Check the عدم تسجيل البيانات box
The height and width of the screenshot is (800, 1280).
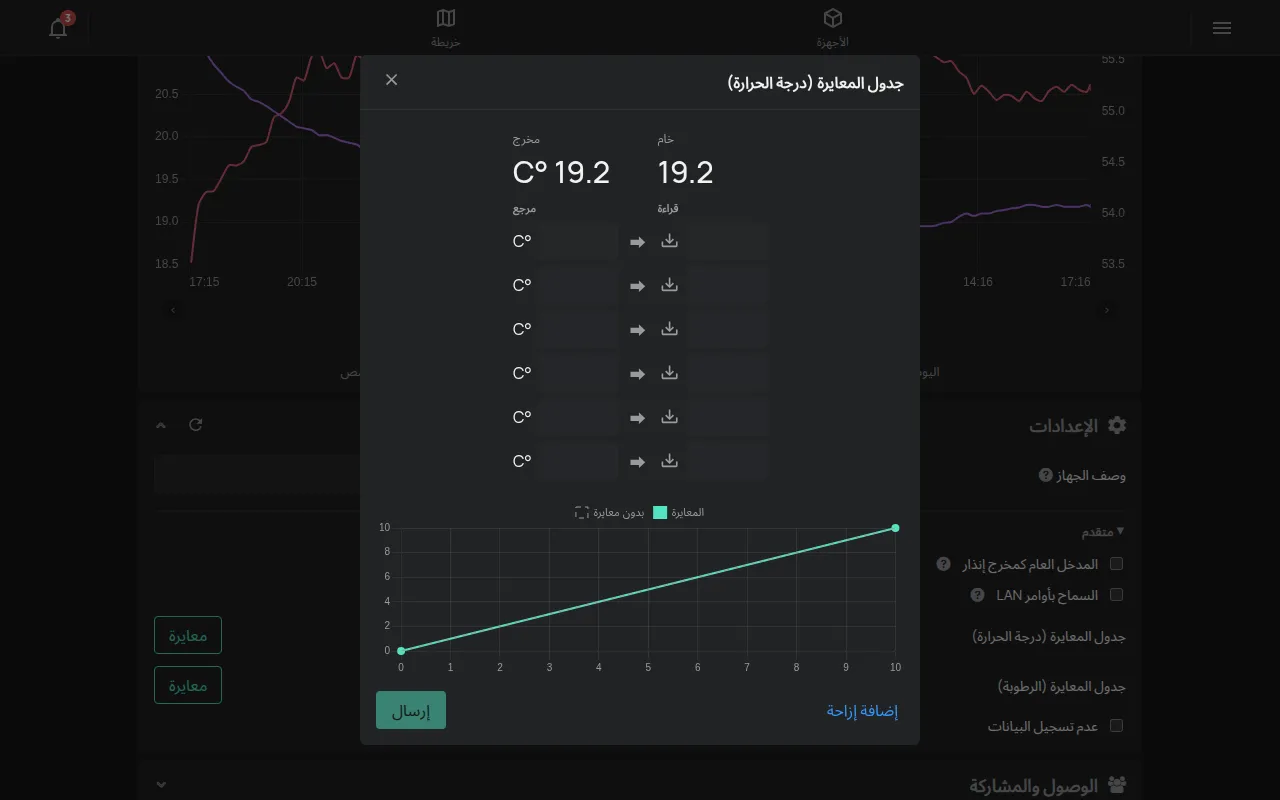coord(1117,726)
